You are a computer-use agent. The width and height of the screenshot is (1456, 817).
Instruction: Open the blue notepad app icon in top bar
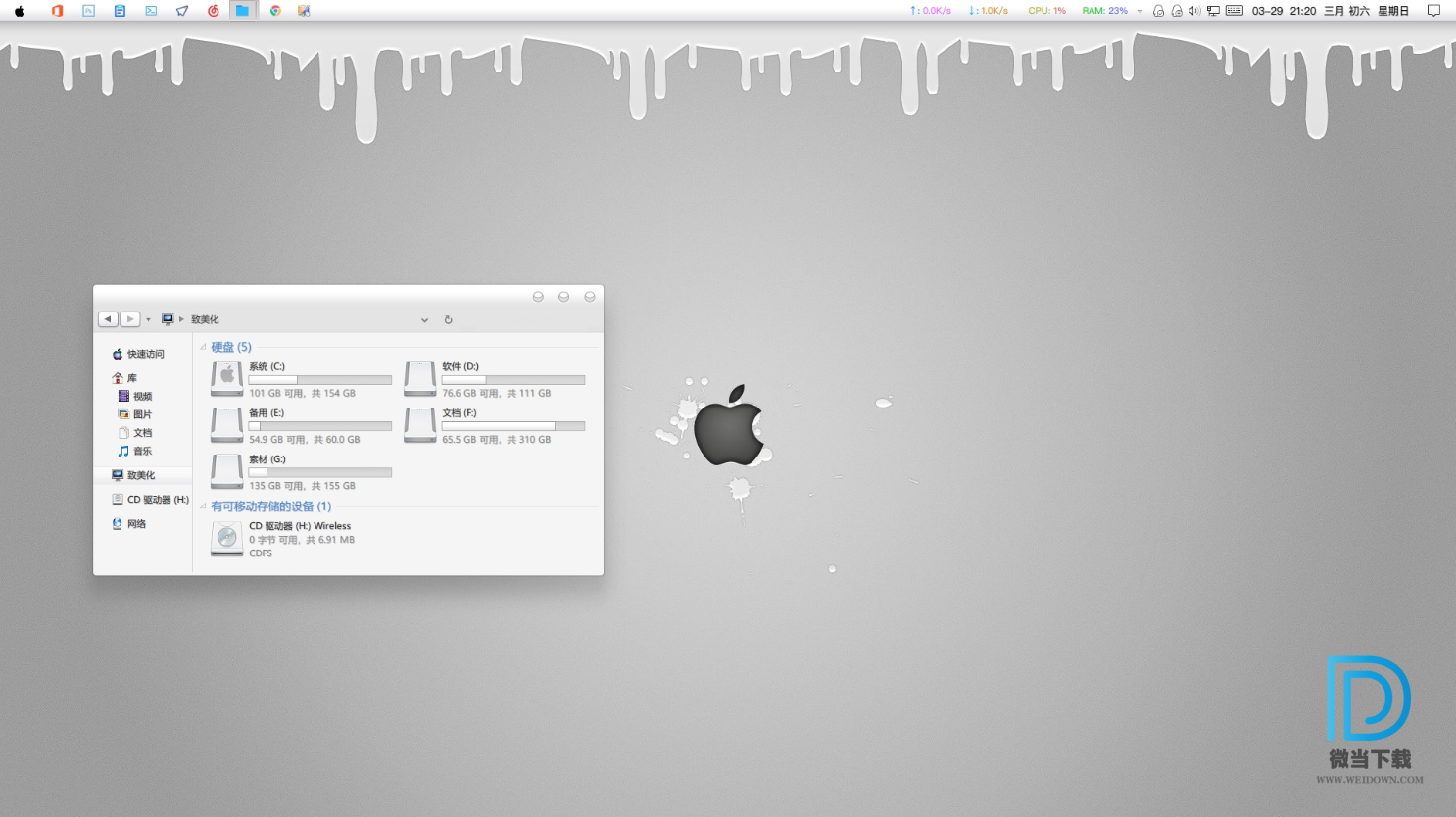[120, 11]
